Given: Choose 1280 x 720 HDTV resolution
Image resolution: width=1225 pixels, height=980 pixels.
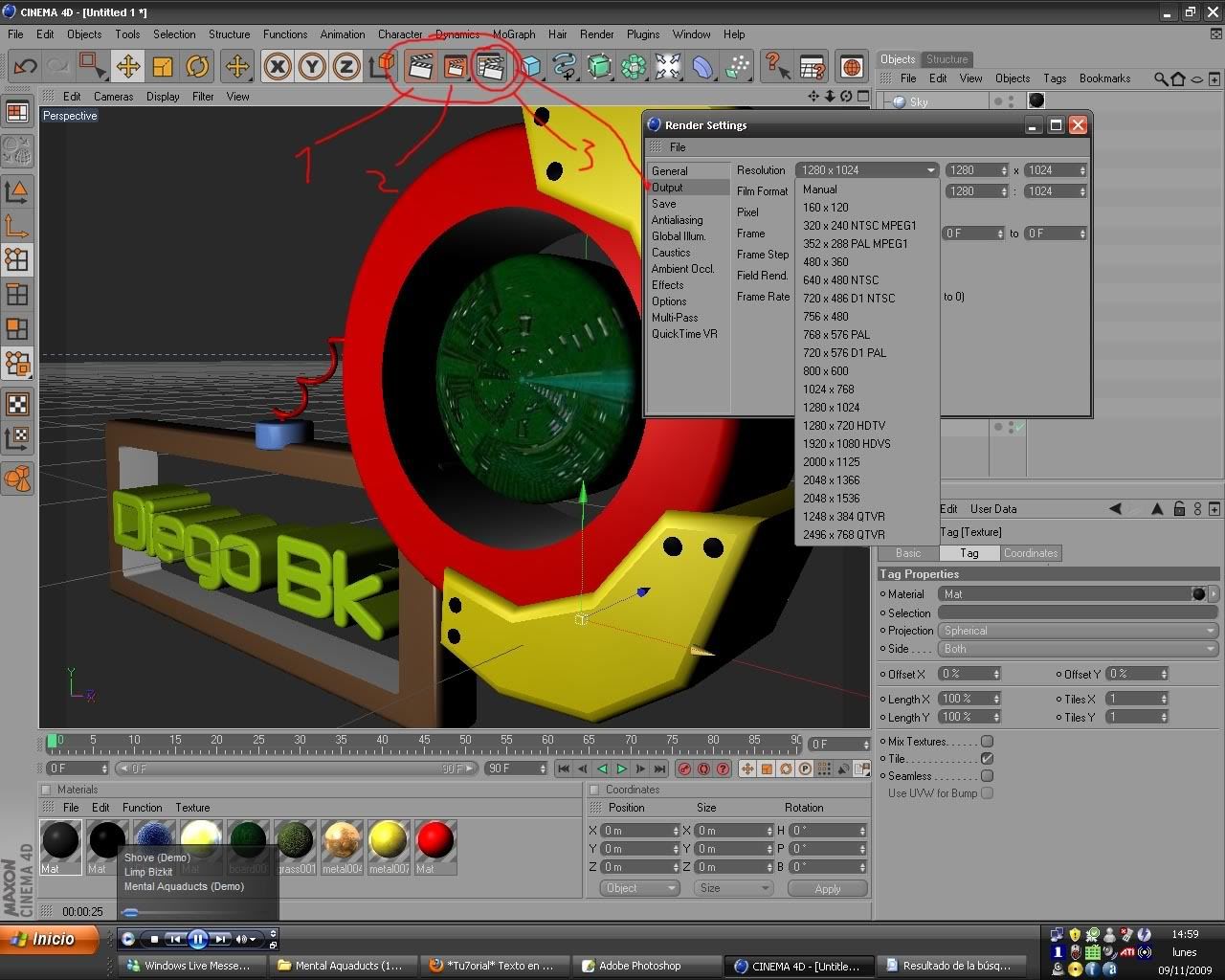Looking at the screenshot, I should pyautogui.click(x=844, y=425).
